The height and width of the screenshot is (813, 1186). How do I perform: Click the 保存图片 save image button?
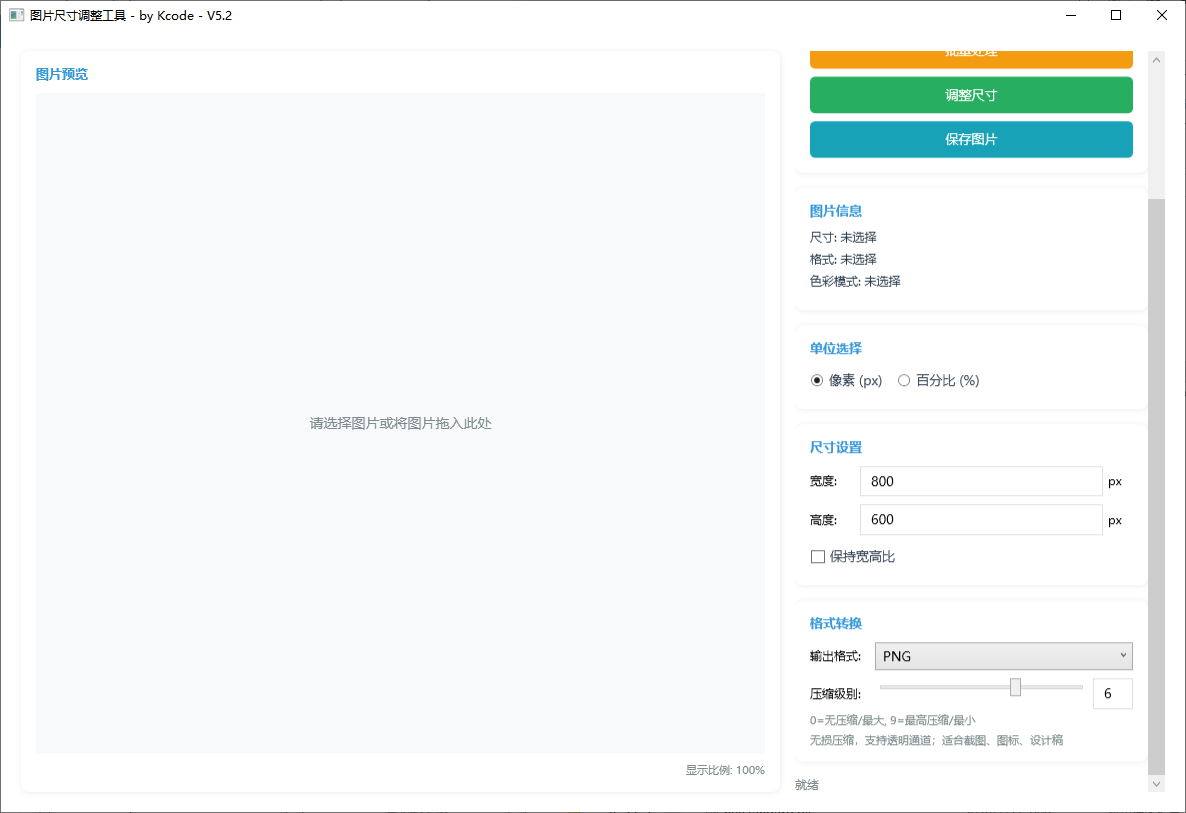[x=970, y=139]
